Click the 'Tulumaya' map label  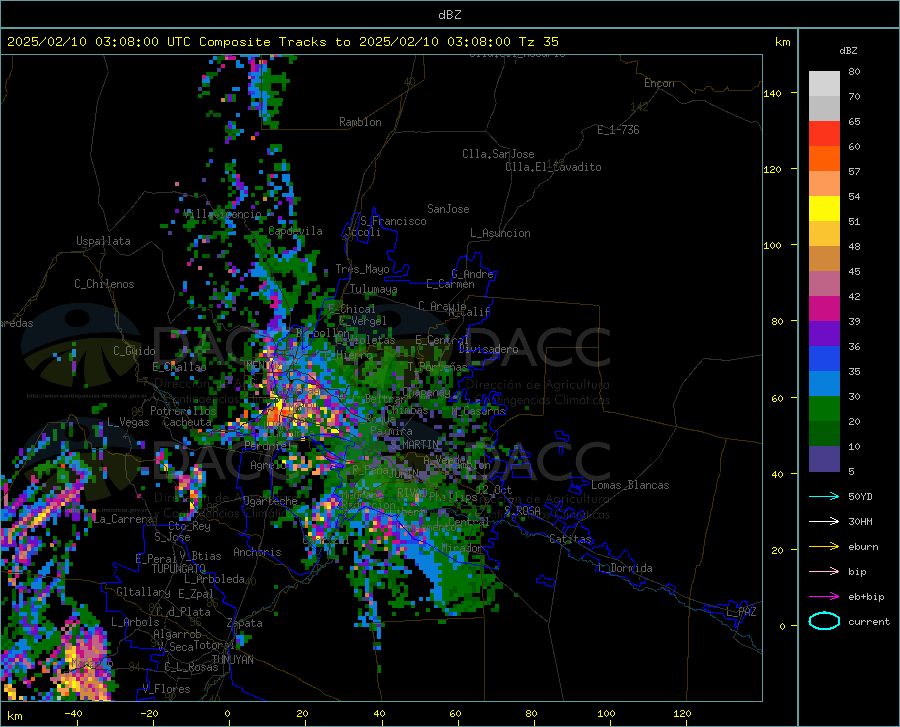[373, 289]
